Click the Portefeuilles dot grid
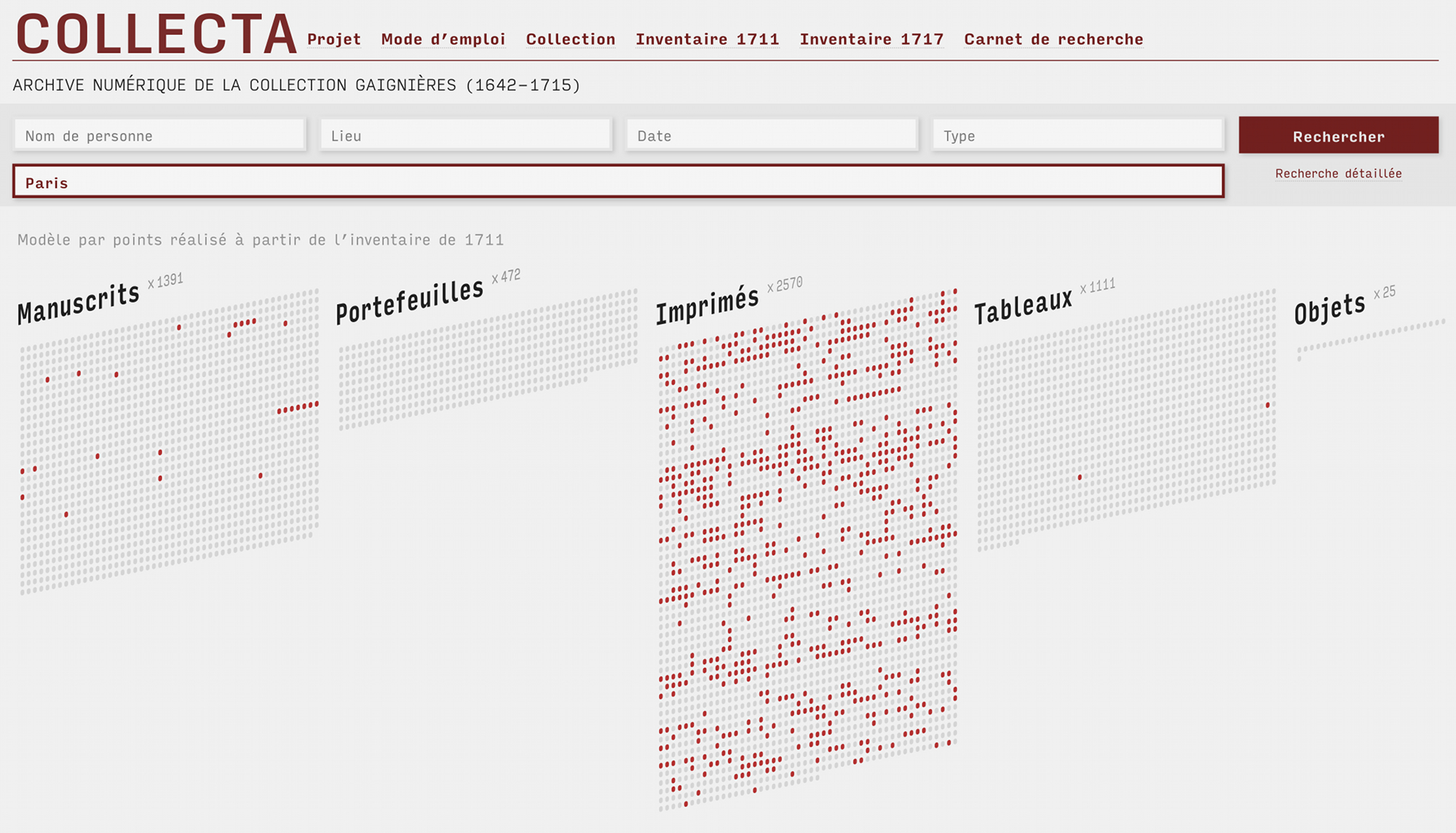Image resolution: width=1456 pixels, height=833 pixels. tap(488, 359)
